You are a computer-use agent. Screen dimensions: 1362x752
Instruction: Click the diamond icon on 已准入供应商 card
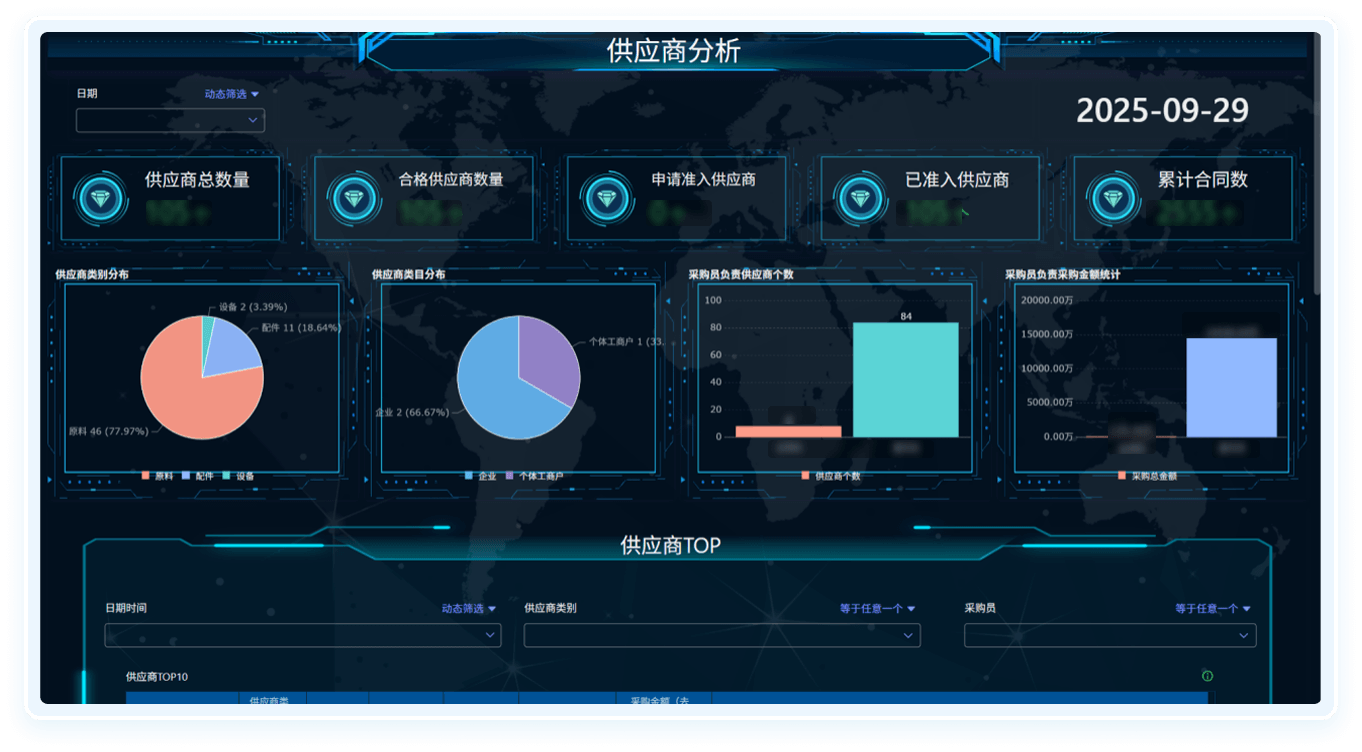point(860,198)
